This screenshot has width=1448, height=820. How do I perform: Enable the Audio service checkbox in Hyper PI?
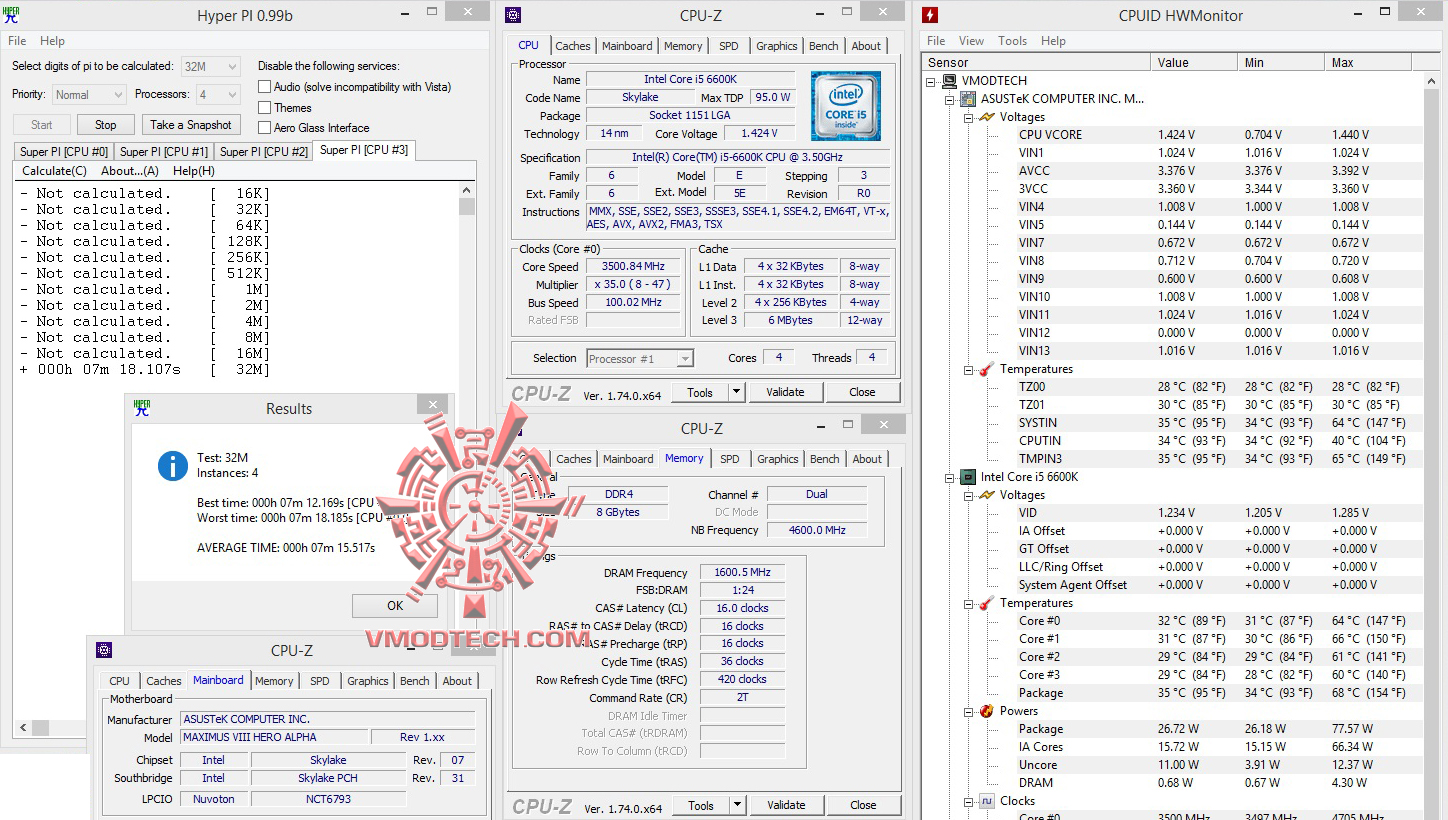265,87
